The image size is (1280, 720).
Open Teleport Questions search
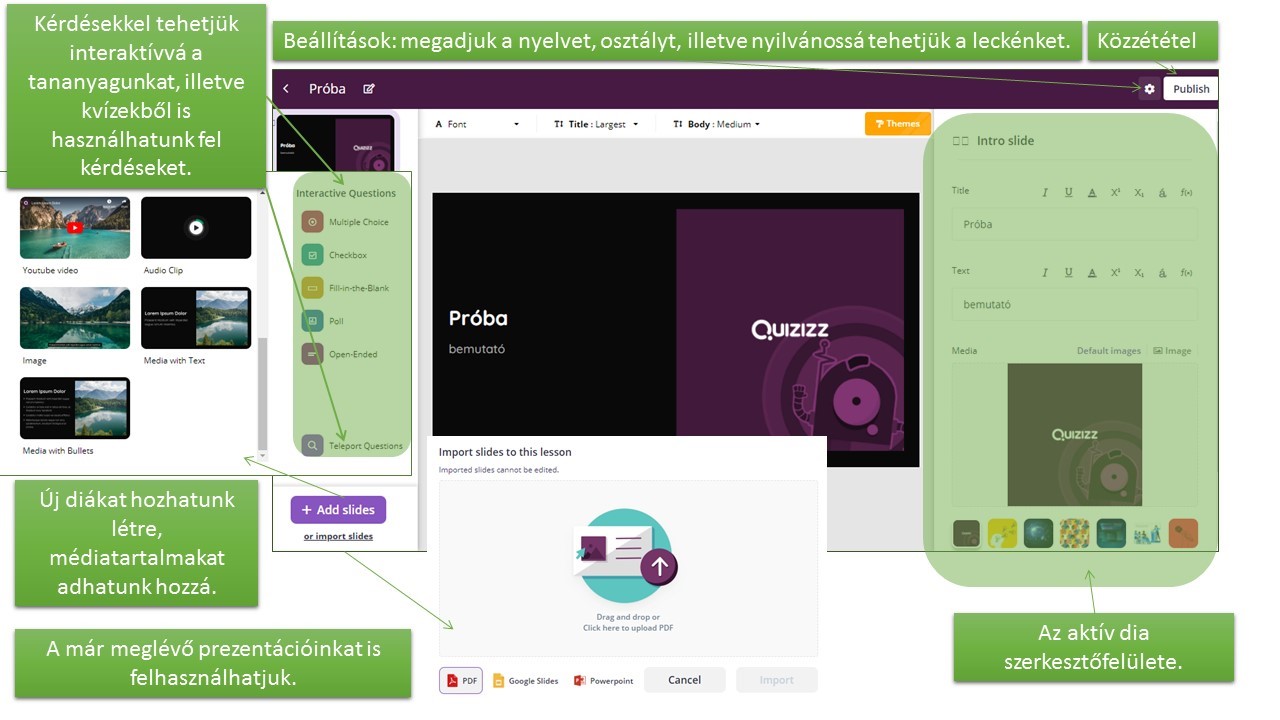pyautogui.click(x=353, y=446)
